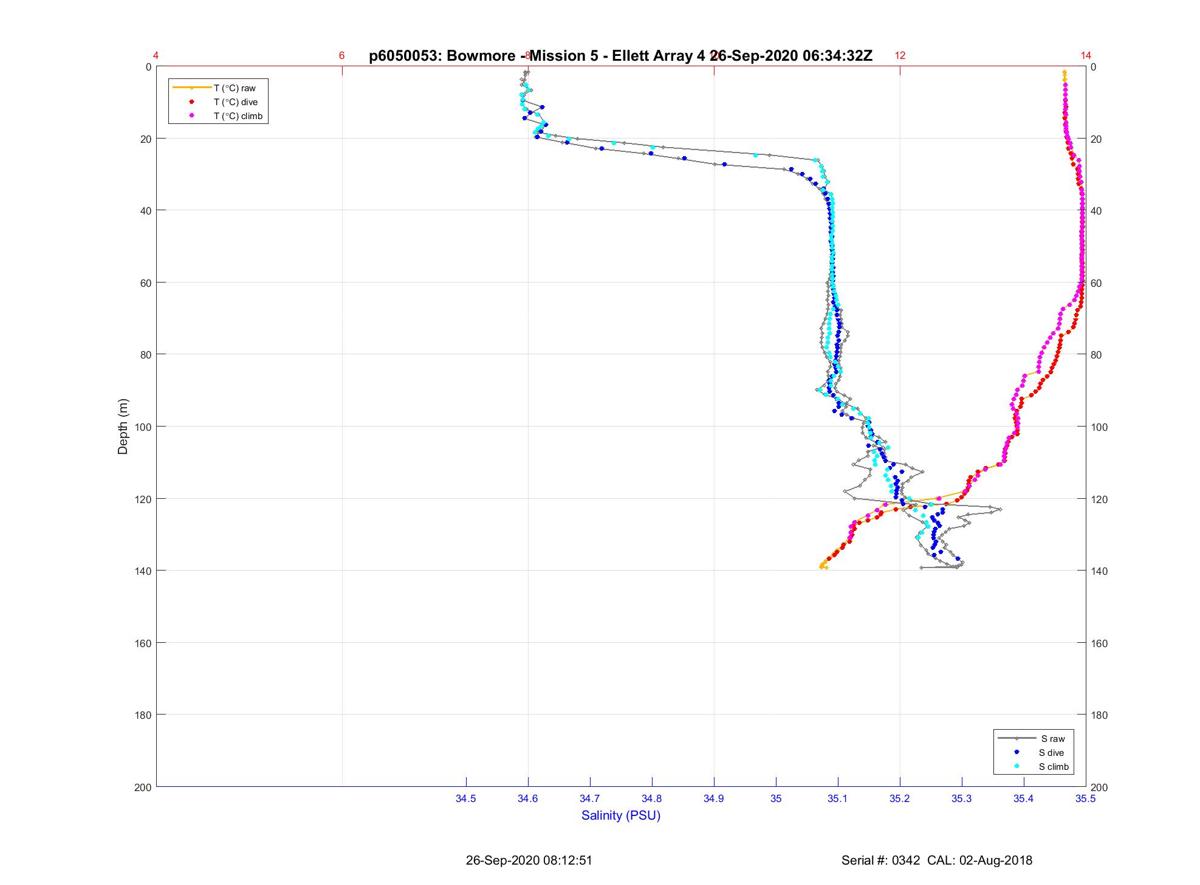The image size is (1200, 885).
Task: Click the 140 tick on the right depth axis
Action: 1100,571
